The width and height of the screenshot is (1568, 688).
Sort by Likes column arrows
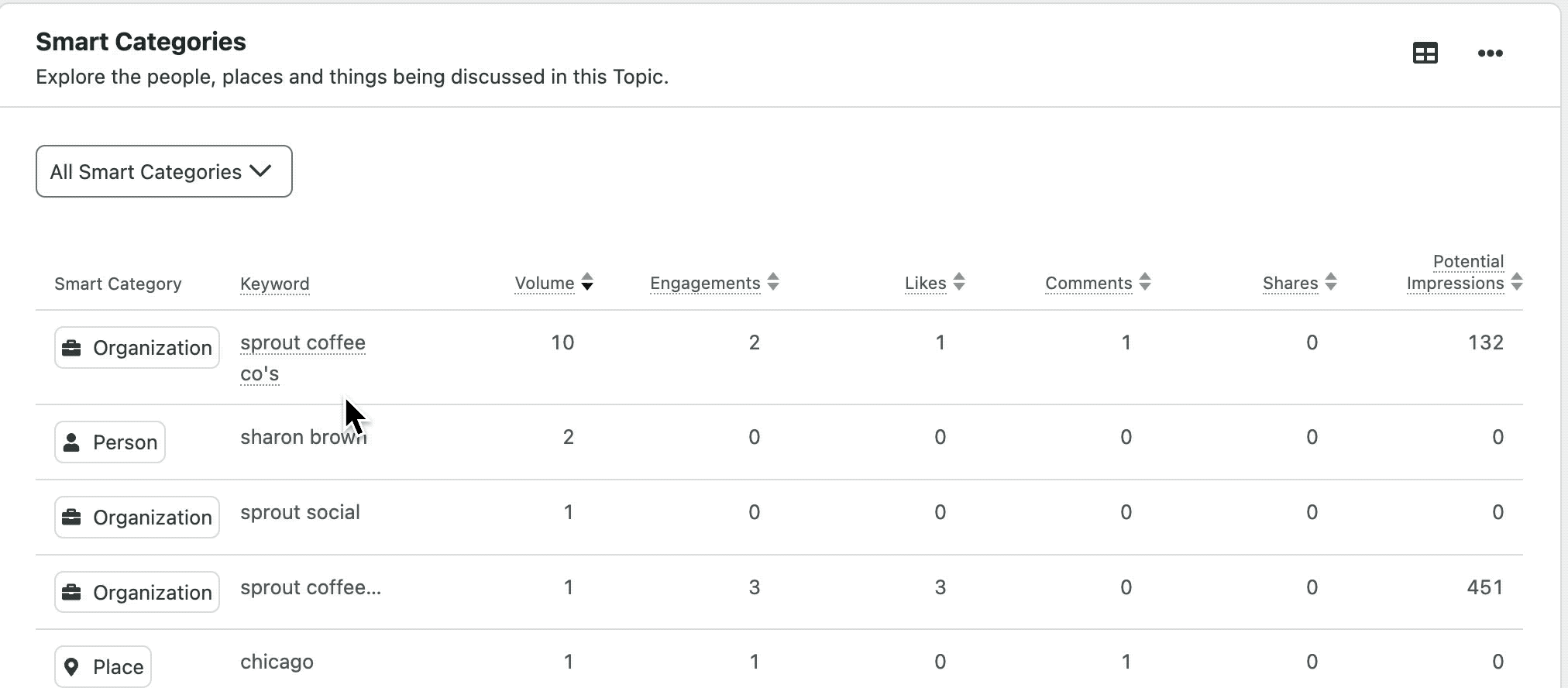point(959,282)
